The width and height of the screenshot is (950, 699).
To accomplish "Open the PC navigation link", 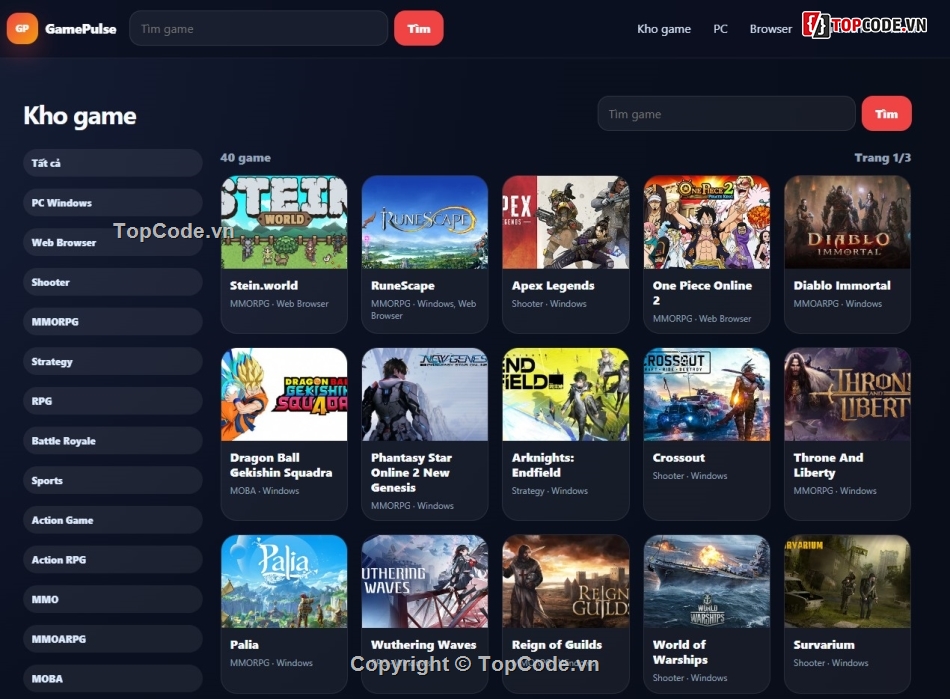I will point(720,28).
